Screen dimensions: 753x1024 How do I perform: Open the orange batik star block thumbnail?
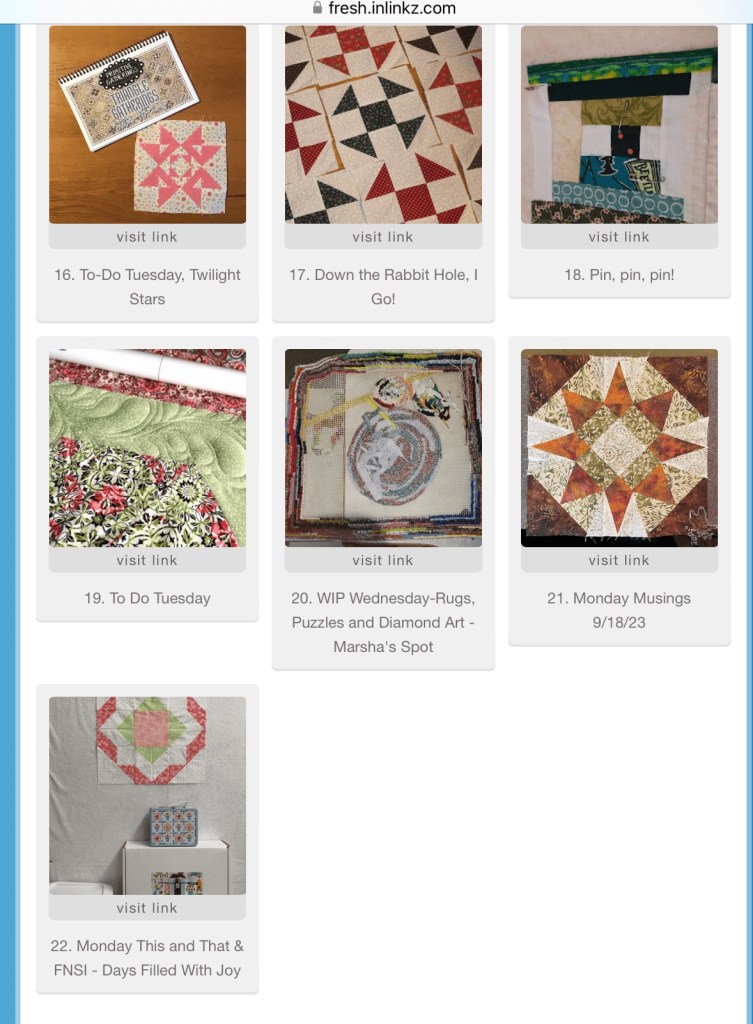pyautogui.click(x=619, y=448)
